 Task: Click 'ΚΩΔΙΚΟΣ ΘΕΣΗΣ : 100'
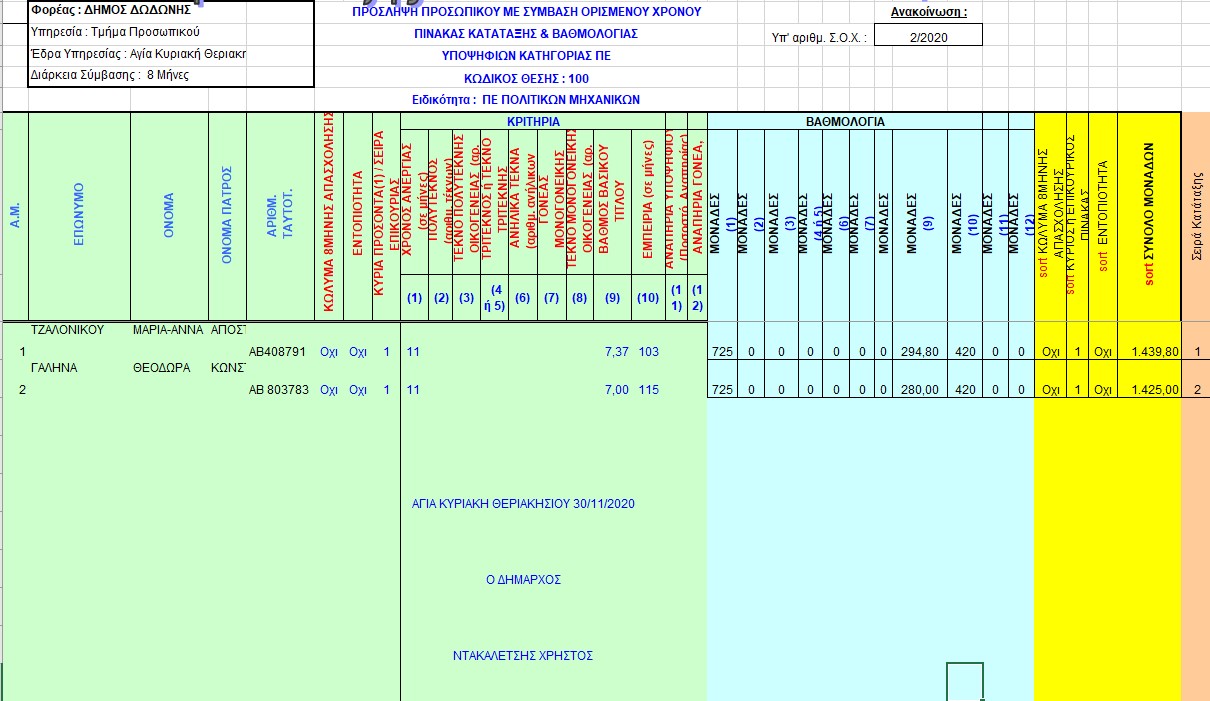tap(526, 78)
